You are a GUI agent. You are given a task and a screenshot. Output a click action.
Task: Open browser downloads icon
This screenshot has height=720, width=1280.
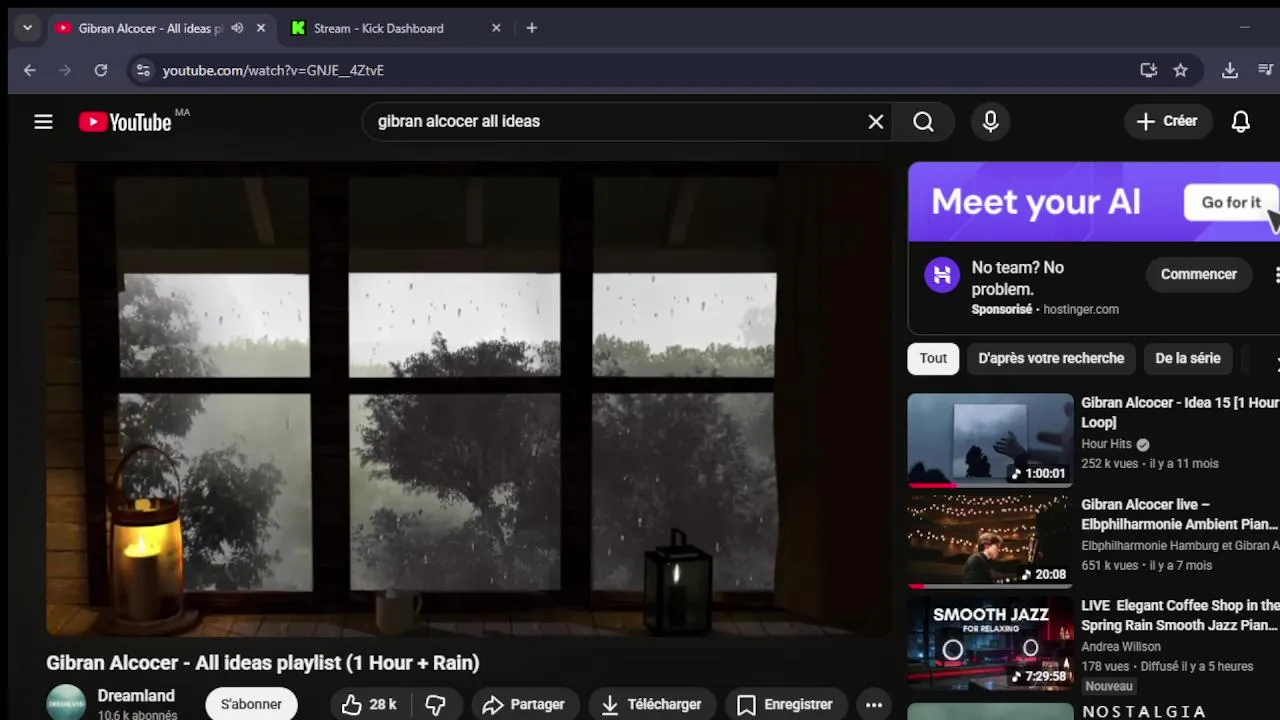point(1230,70)
